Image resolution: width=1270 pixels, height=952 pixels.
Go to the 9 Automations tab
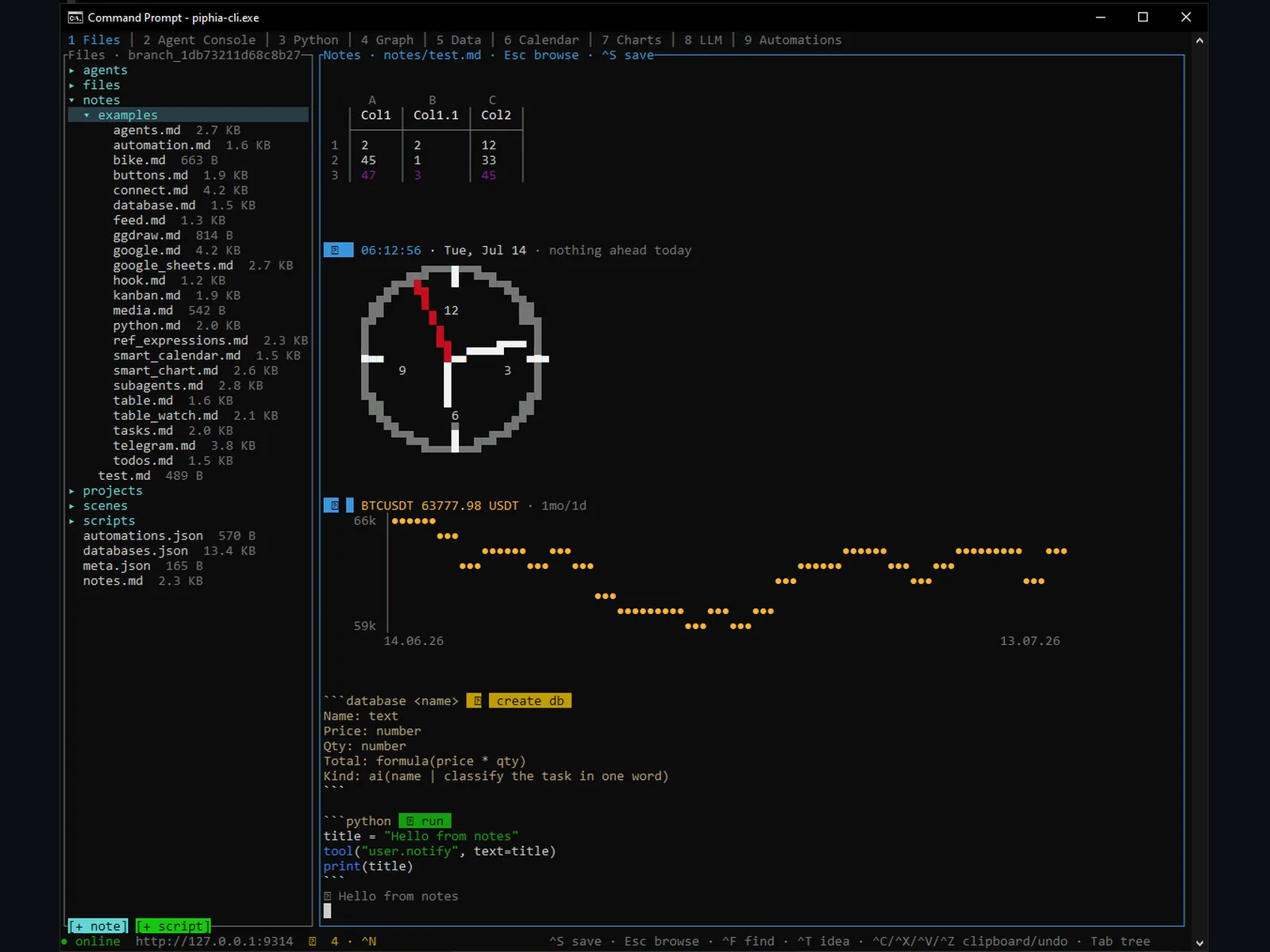coord(793,40)
